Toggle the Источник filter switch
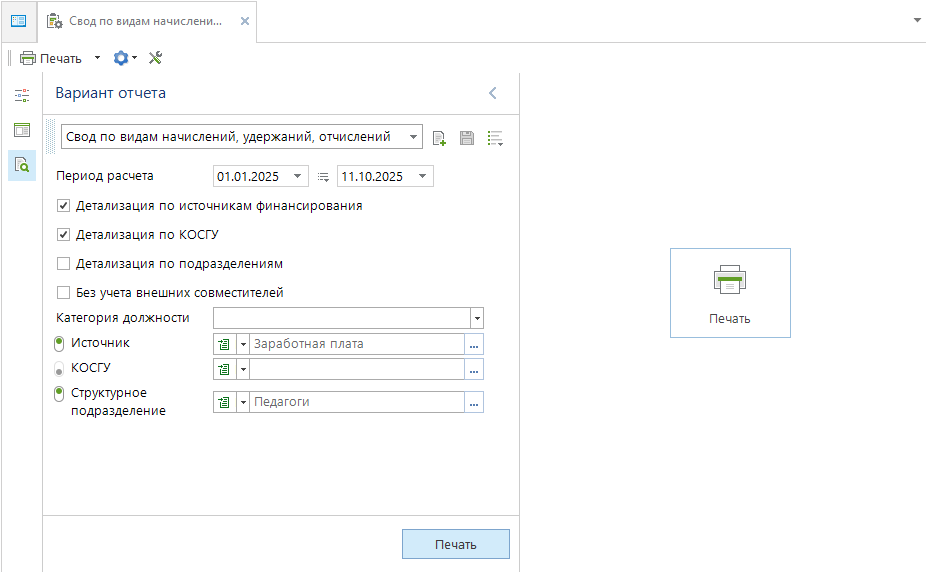The image size is (926, 572). [x=59, y=344]
